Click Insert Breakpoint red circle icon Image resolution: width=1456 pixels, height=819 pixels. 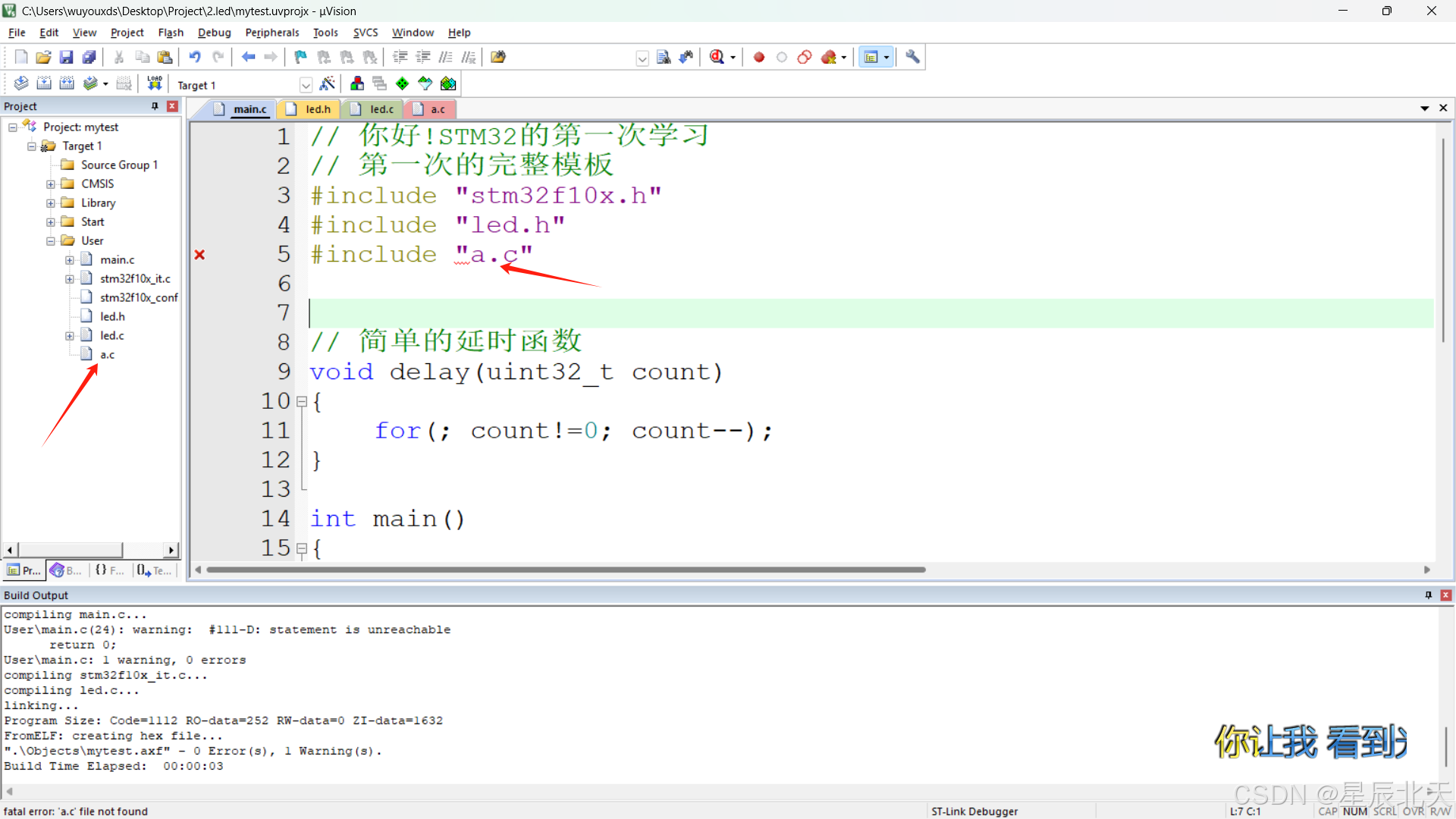[758, 57]
